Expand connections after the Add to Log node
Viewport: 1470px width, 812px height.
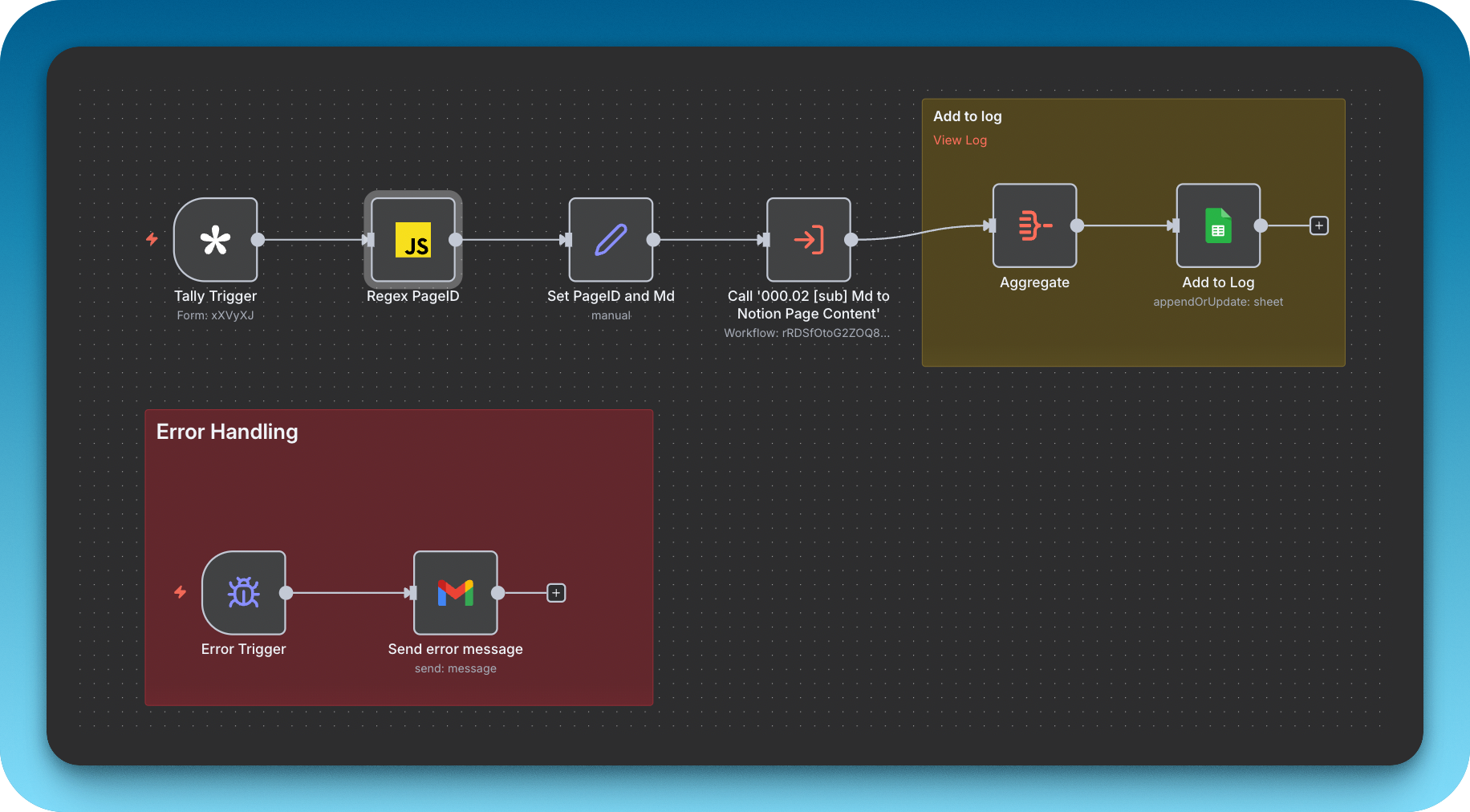tap(1318, 225)
